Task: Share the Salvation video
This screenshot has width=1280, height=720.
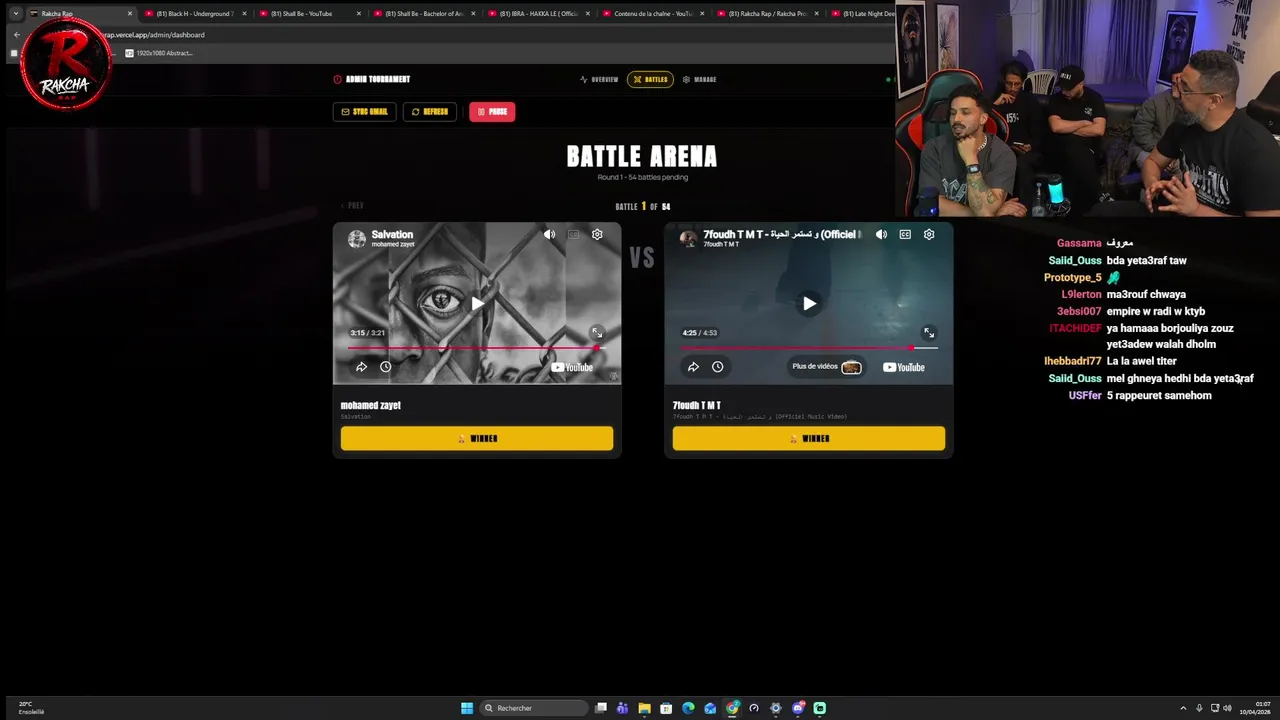Action: [361, 367]
